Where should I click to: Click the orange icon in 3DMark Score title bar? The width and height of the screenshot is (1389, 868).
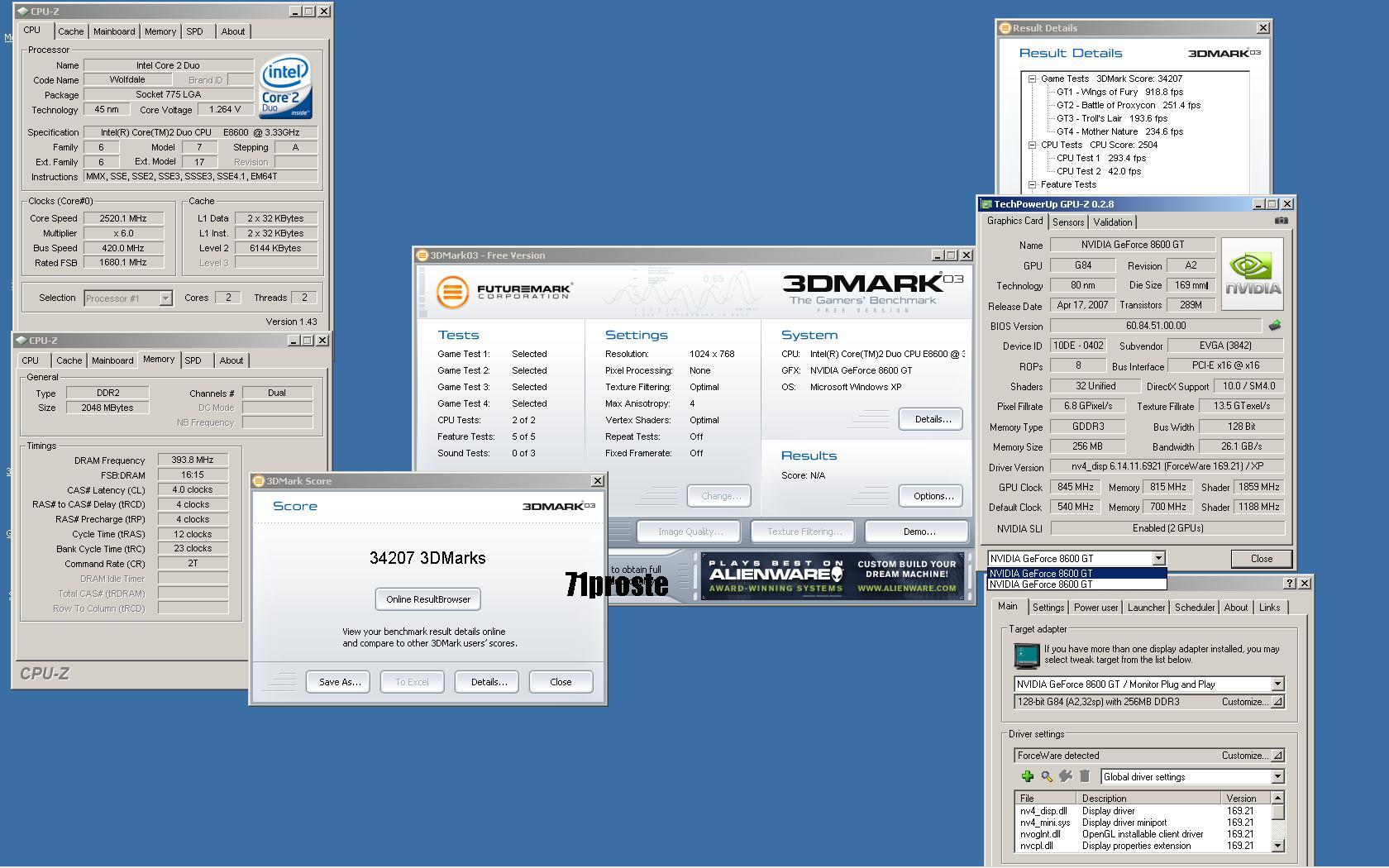(x=259, y=481)
